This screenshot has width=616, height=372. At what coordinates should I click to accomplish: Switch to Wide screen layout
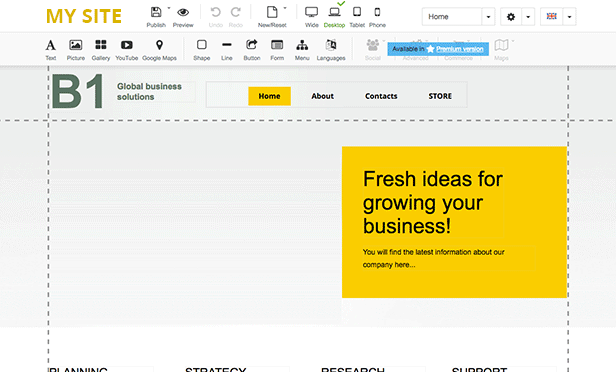coord(312,12)
